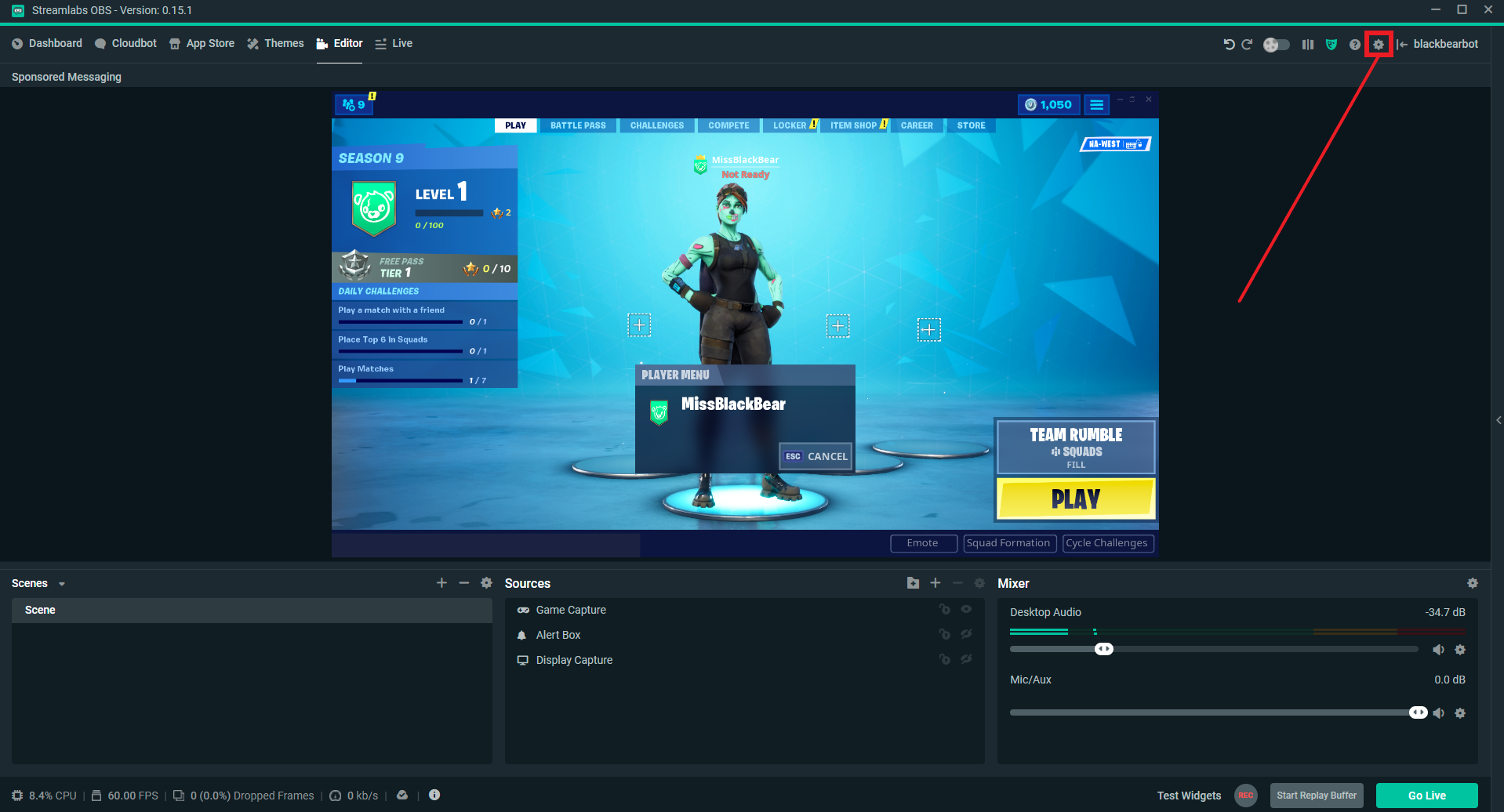Click the Go Live button
The height and width of the screenshot is (812, 1504).
[1427, 796]
